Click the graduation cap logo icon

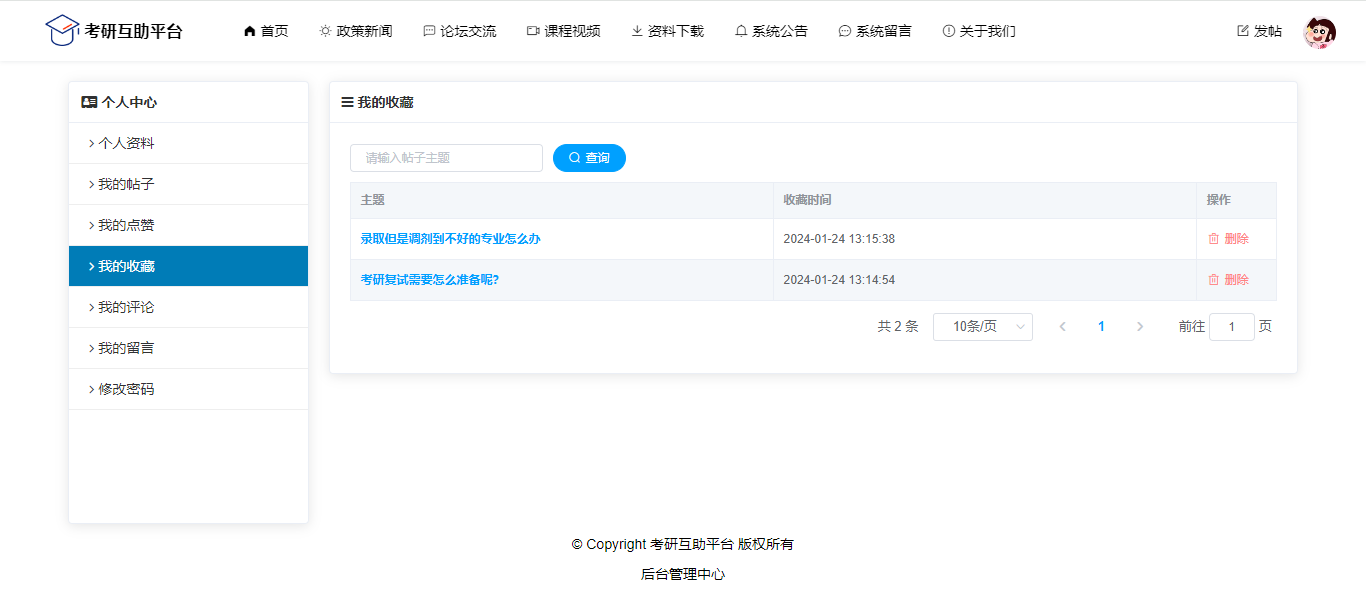[x=62, y=30]
